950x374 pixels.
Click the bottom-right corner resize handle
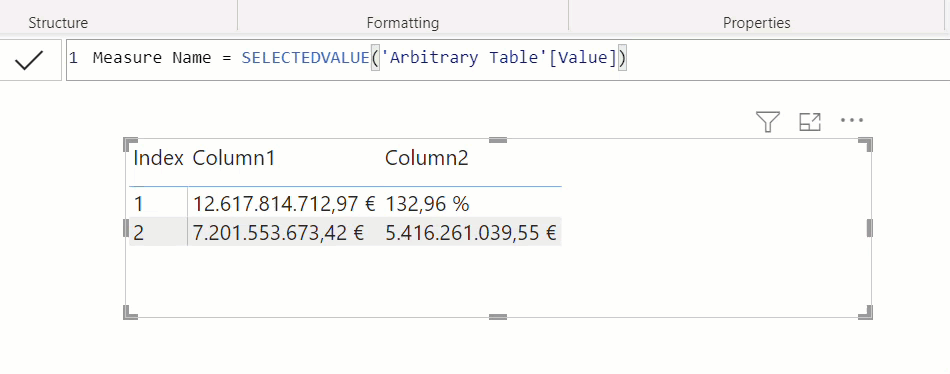click(x=866, y=312)
